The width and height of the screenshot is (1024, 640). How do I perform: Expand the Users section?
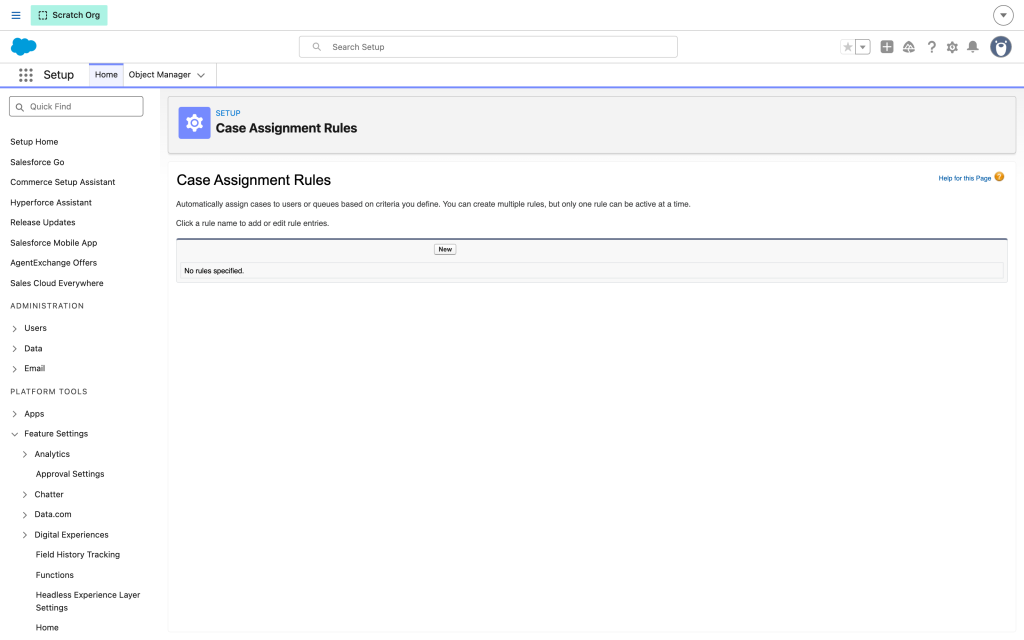[14, 328]
